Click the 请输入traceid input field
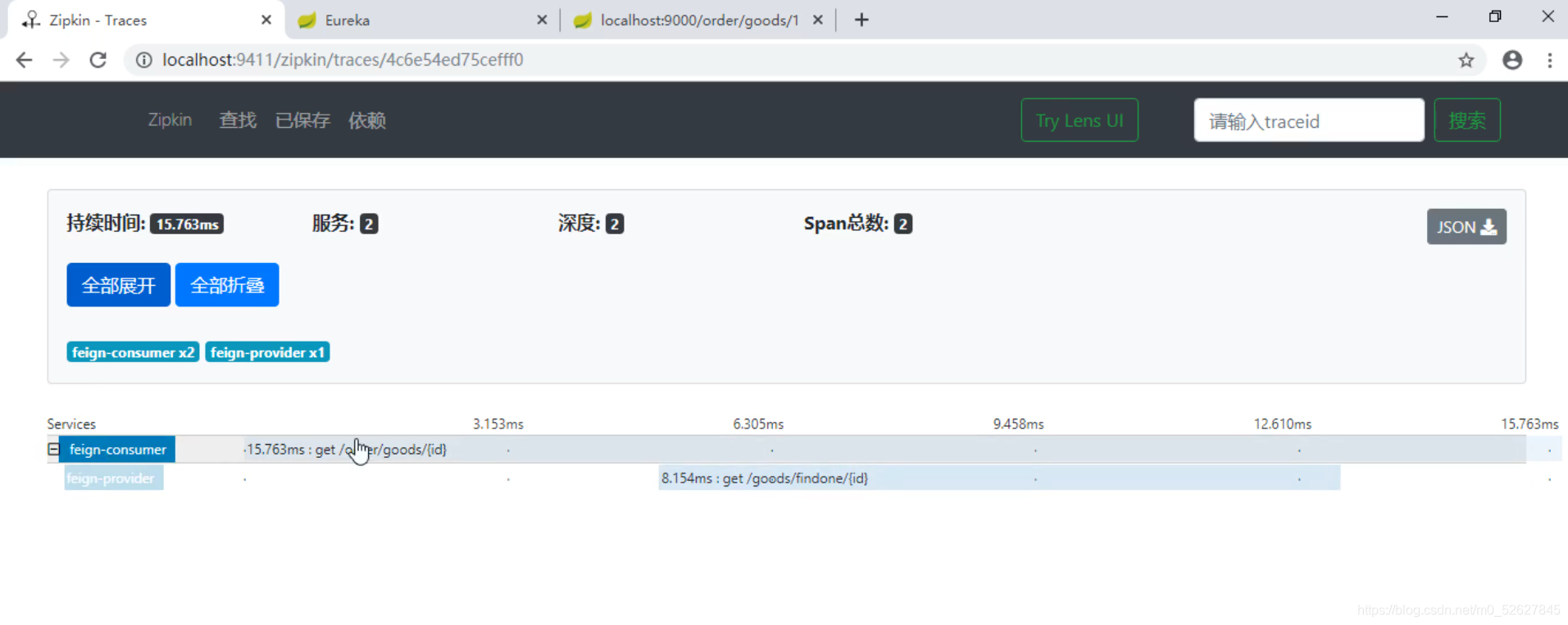This screenshot has width=1568, height=625. (1309, 120)
